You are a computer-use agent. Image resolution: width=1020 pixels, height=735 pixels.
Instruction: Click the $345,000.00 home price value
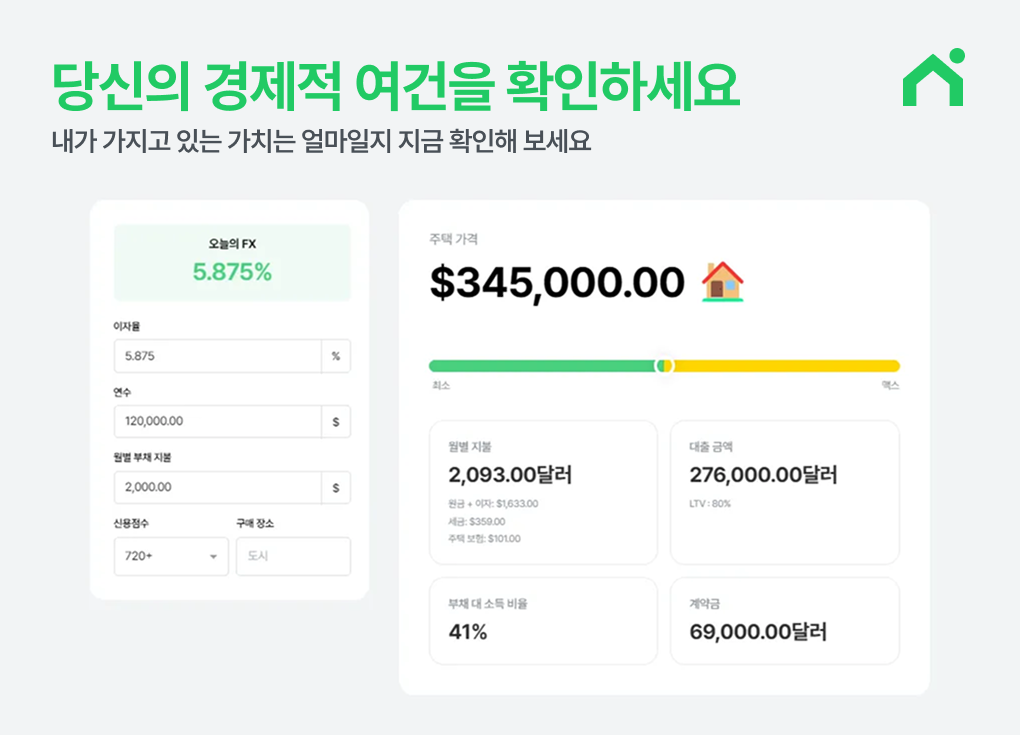pos(557,283)
